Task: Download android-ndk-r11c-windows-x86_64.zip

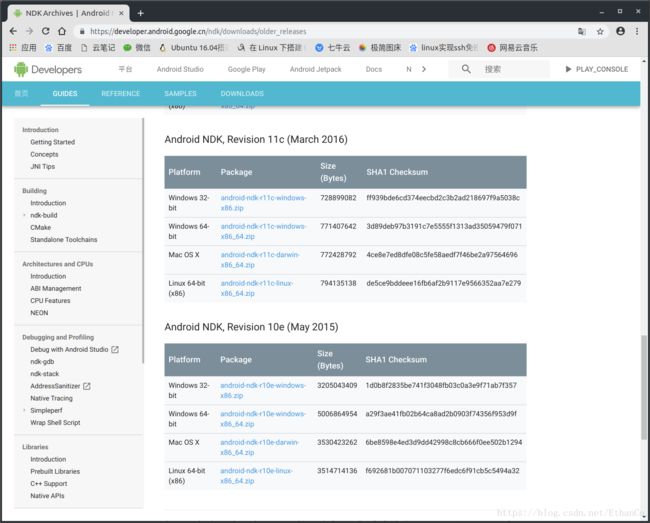Action: [263, 231]
